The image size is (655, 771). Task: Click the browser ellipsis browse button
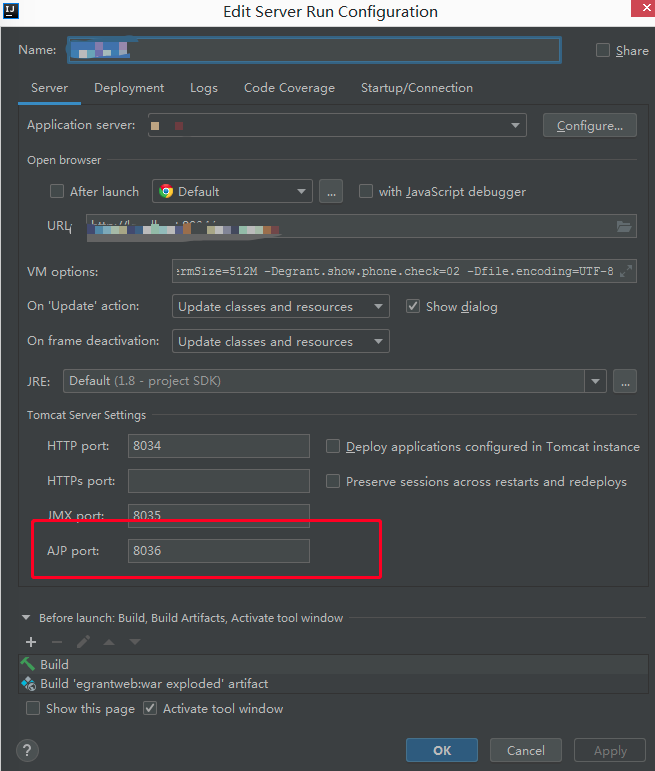coord(331,191)
